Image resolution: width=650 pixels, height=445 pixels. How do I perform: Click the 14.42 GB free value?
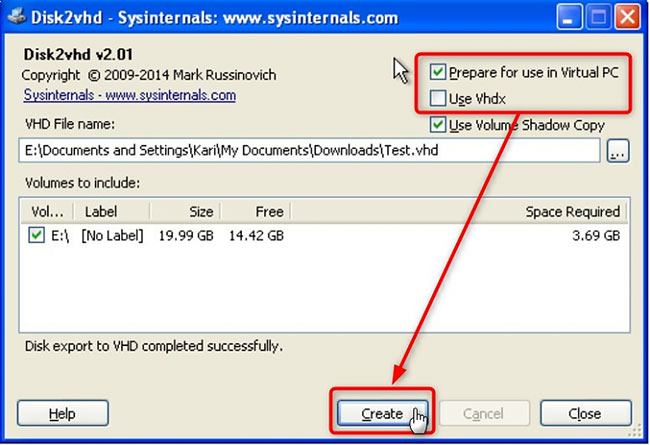click(256, 236)
